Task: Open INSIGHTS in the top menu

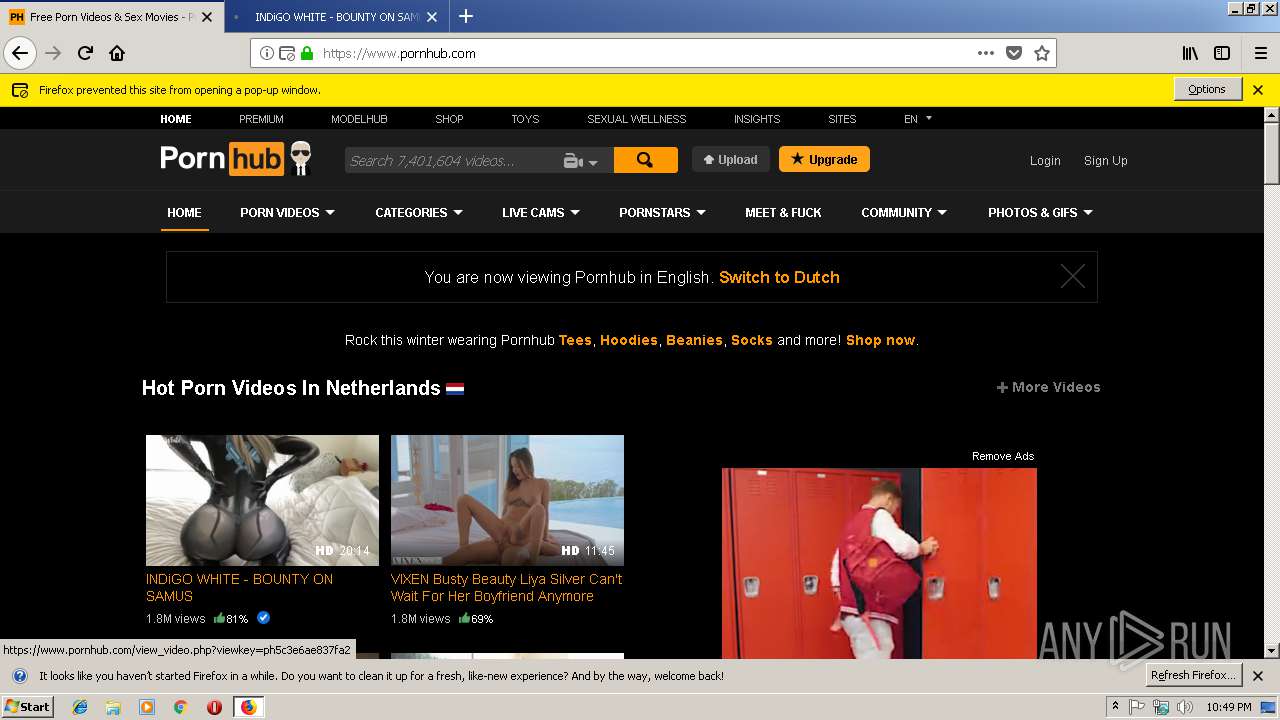Action: tap(757, 118)
